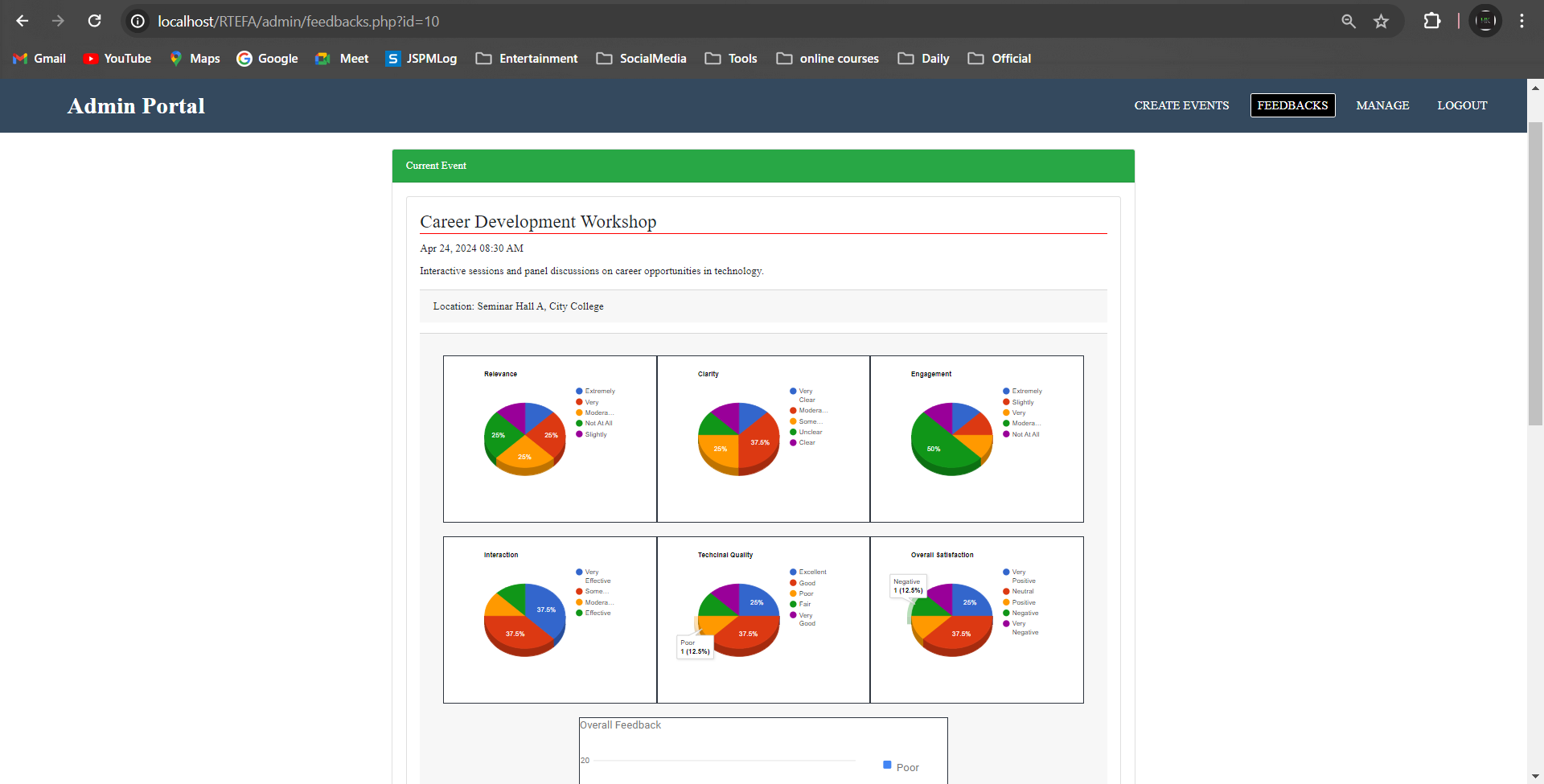Viewport: 1544px width, 784px height.
Task: Click the page scrollbar thumb
Action: 1535,273
